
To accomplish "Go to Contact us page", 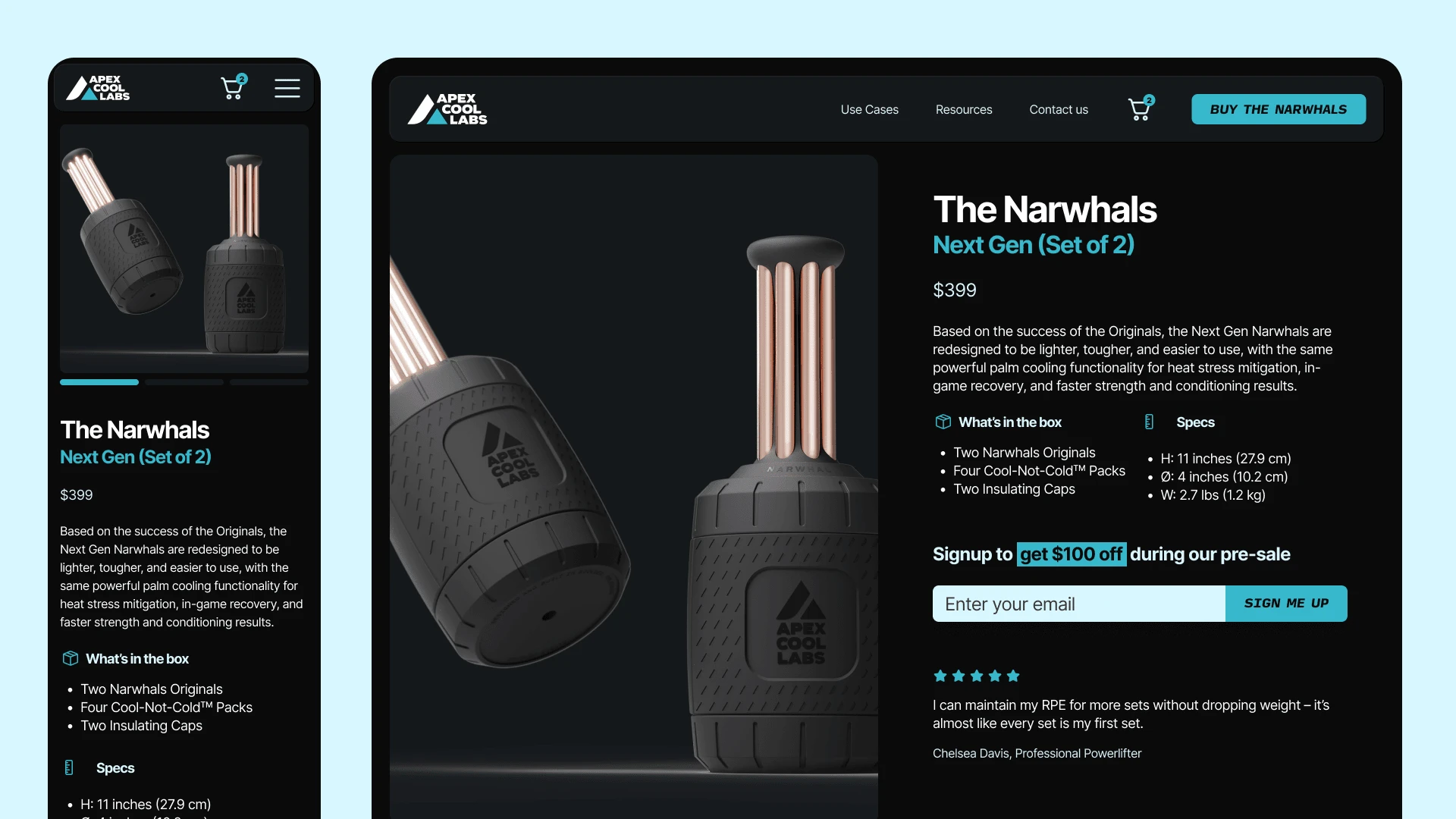I will coord(1059,109).
